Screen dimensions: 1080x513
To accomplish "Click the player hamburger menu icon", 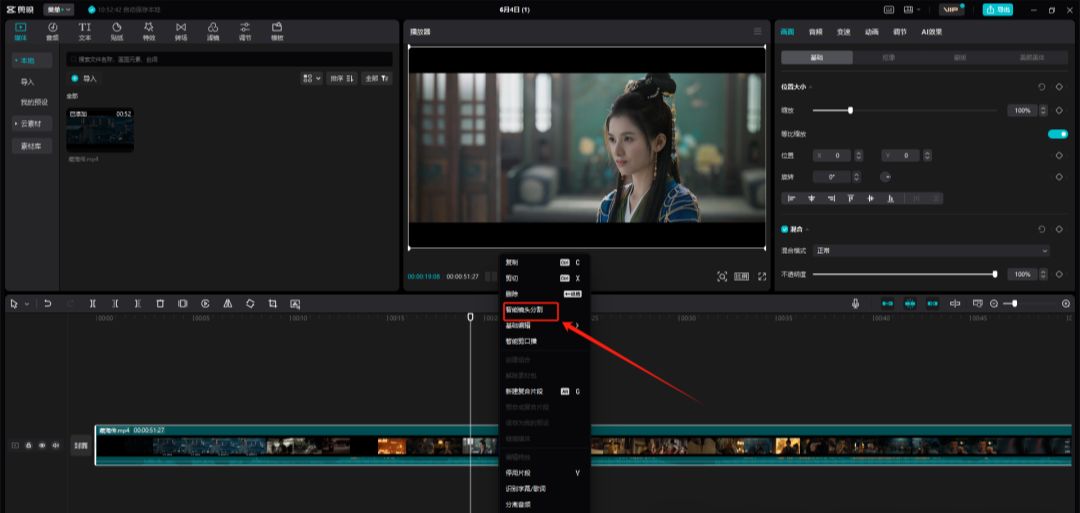I will (x=758, y=32).
